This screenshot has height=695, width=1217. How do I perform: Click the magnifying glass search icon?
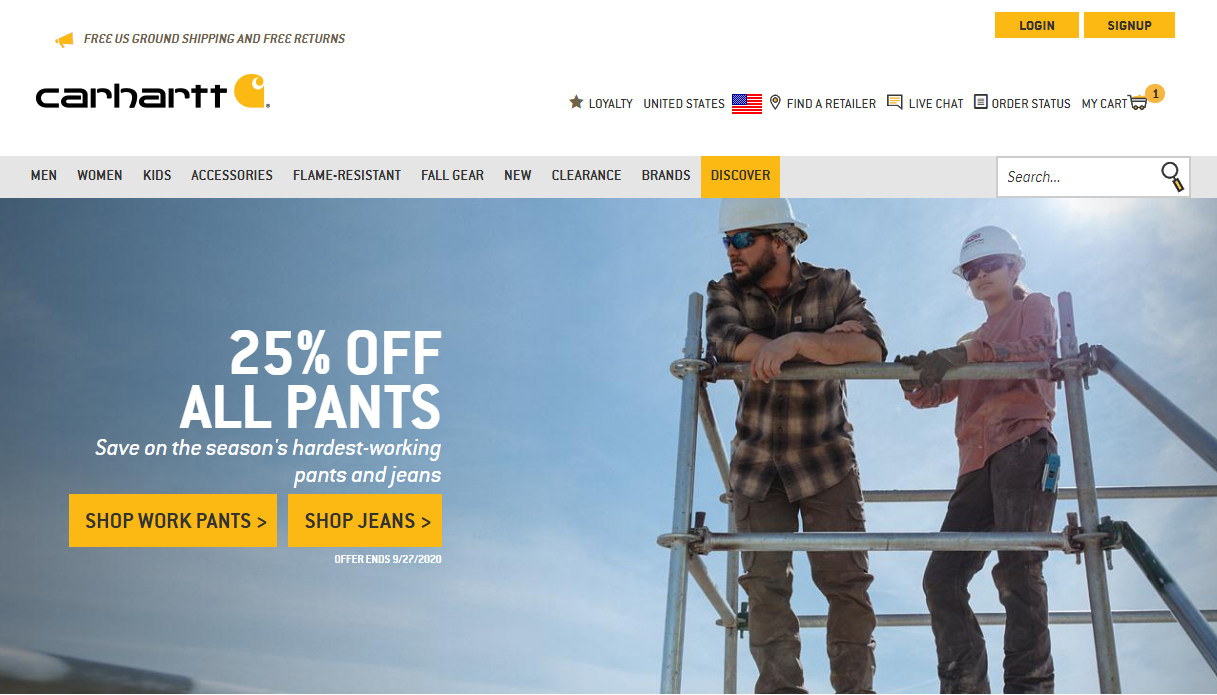coord(1172,177)
